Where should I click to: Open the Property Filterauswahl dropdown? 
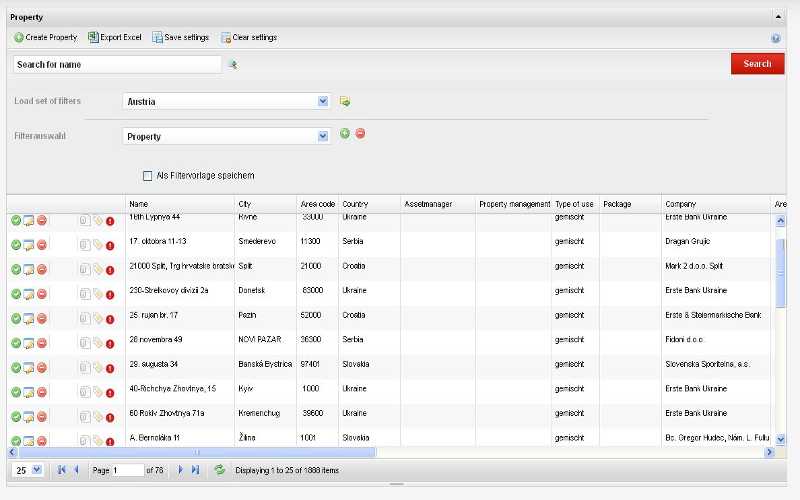(323, 136)
